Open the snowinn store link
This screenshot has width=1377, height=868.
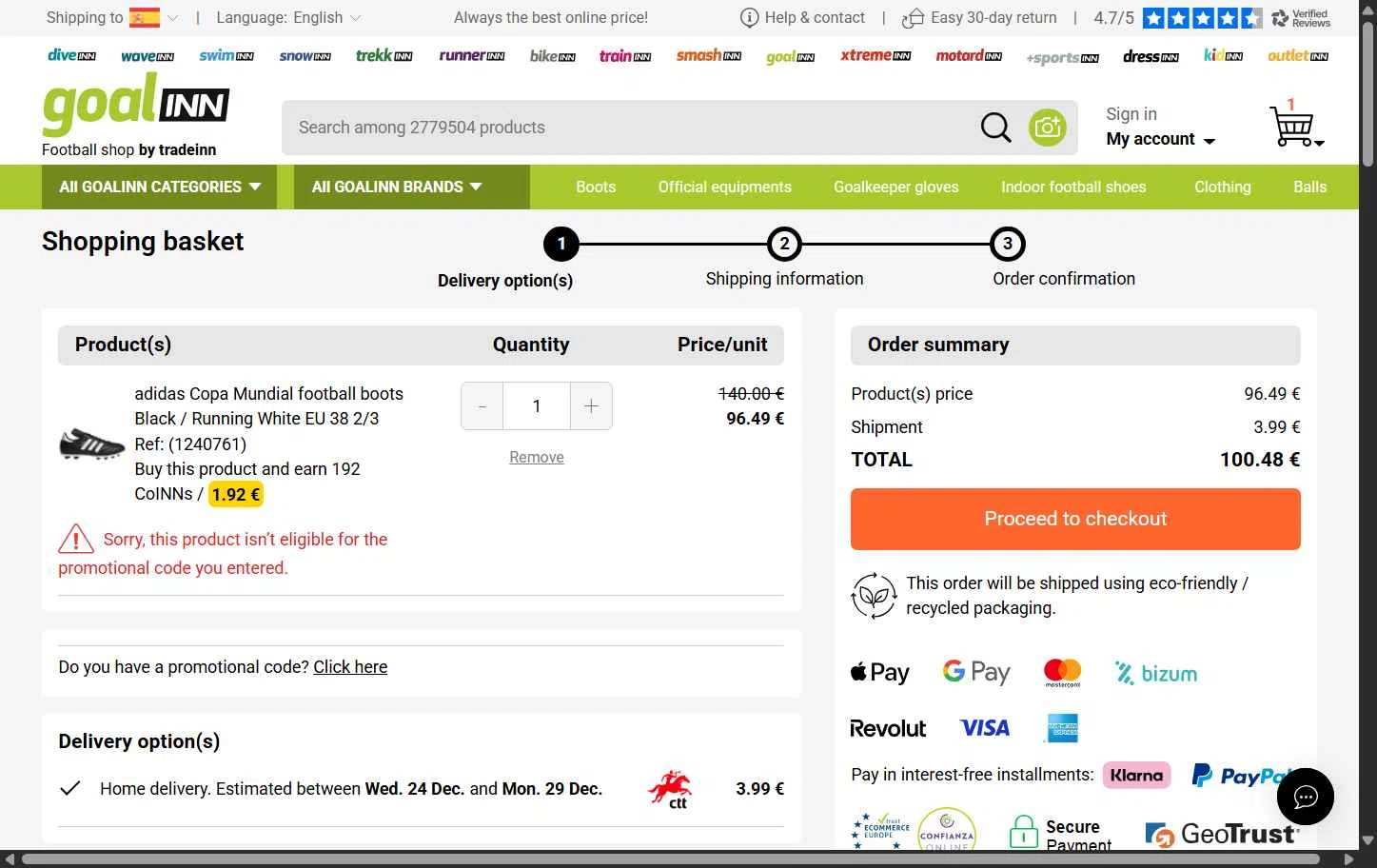click(305, 56)
